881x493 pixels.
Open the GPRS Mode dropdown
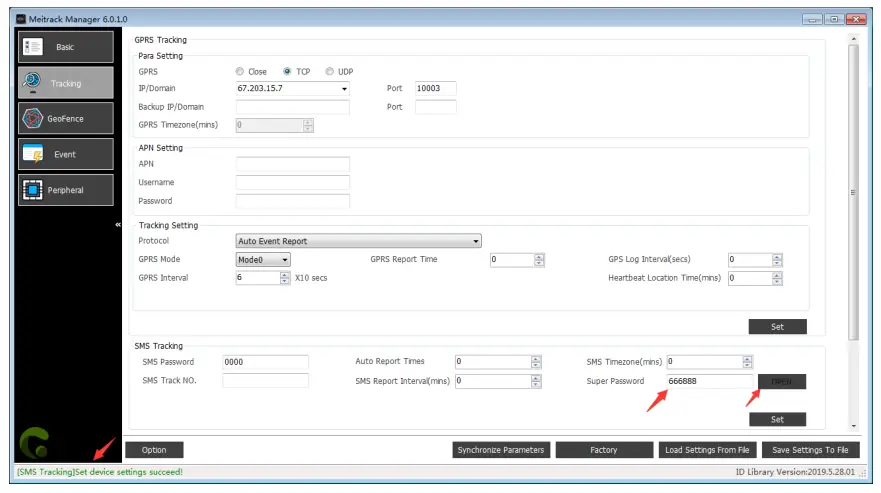click(x=263, y=260)
